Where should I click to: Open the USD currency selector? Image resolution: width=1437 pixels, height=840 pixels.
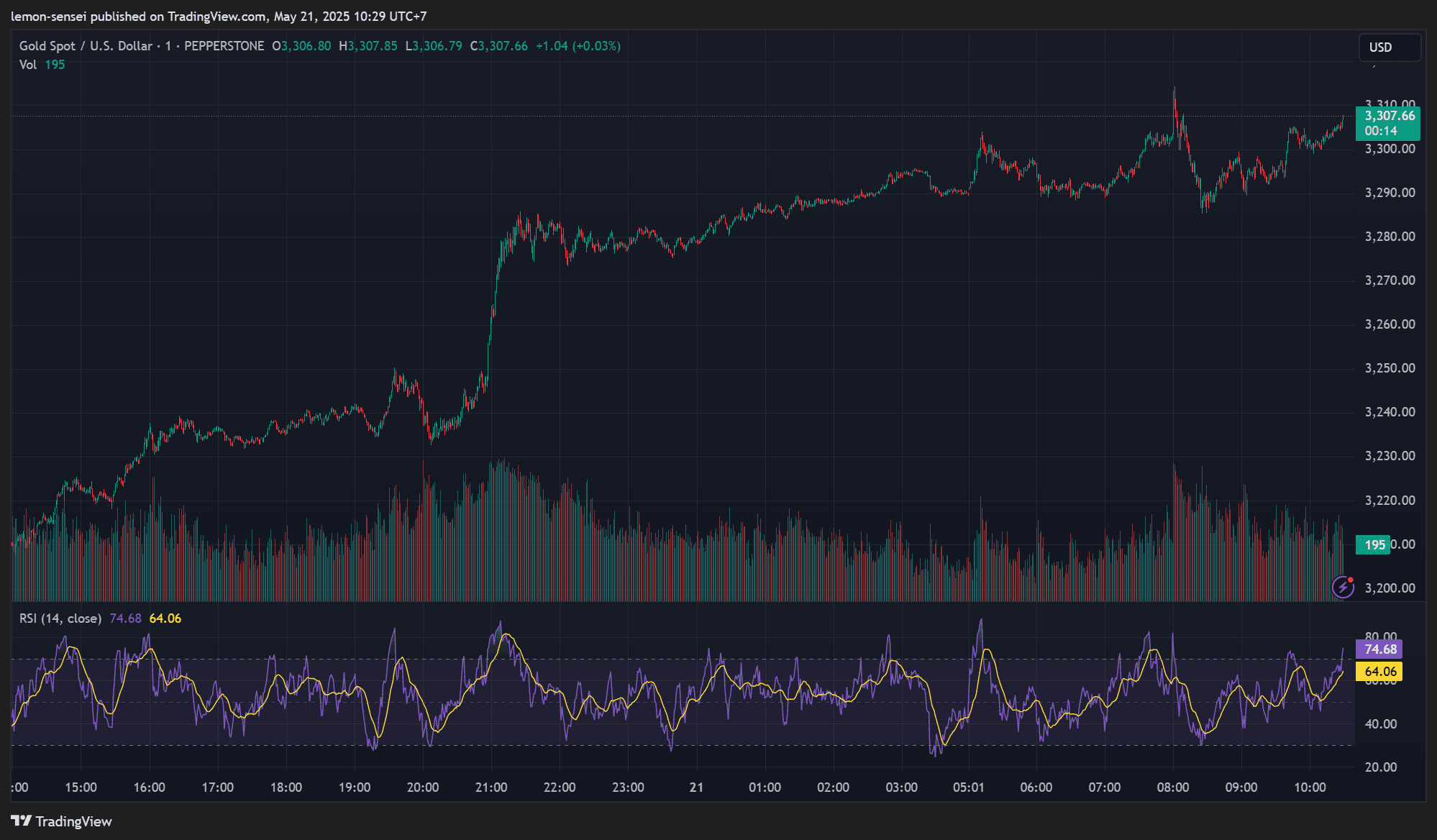pos(1389,47)
